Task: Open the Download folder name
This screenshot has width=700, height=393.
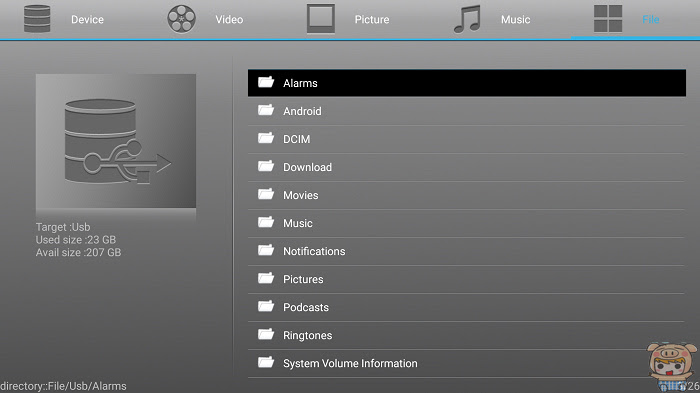Action: pos(308,167)
